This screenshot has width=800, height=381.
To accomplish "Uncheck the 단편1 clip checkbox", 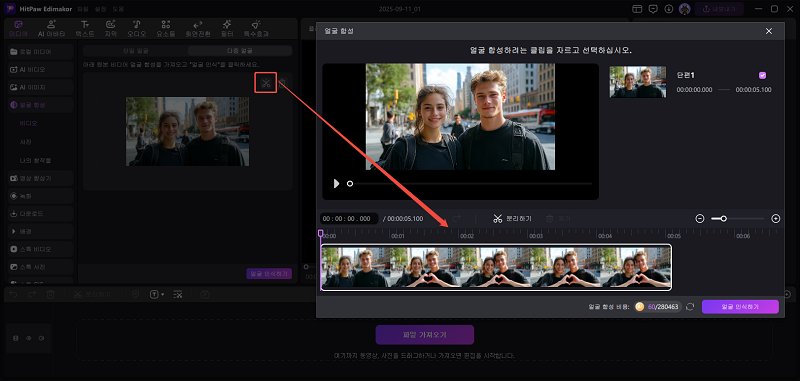I will tap(762, 75).
